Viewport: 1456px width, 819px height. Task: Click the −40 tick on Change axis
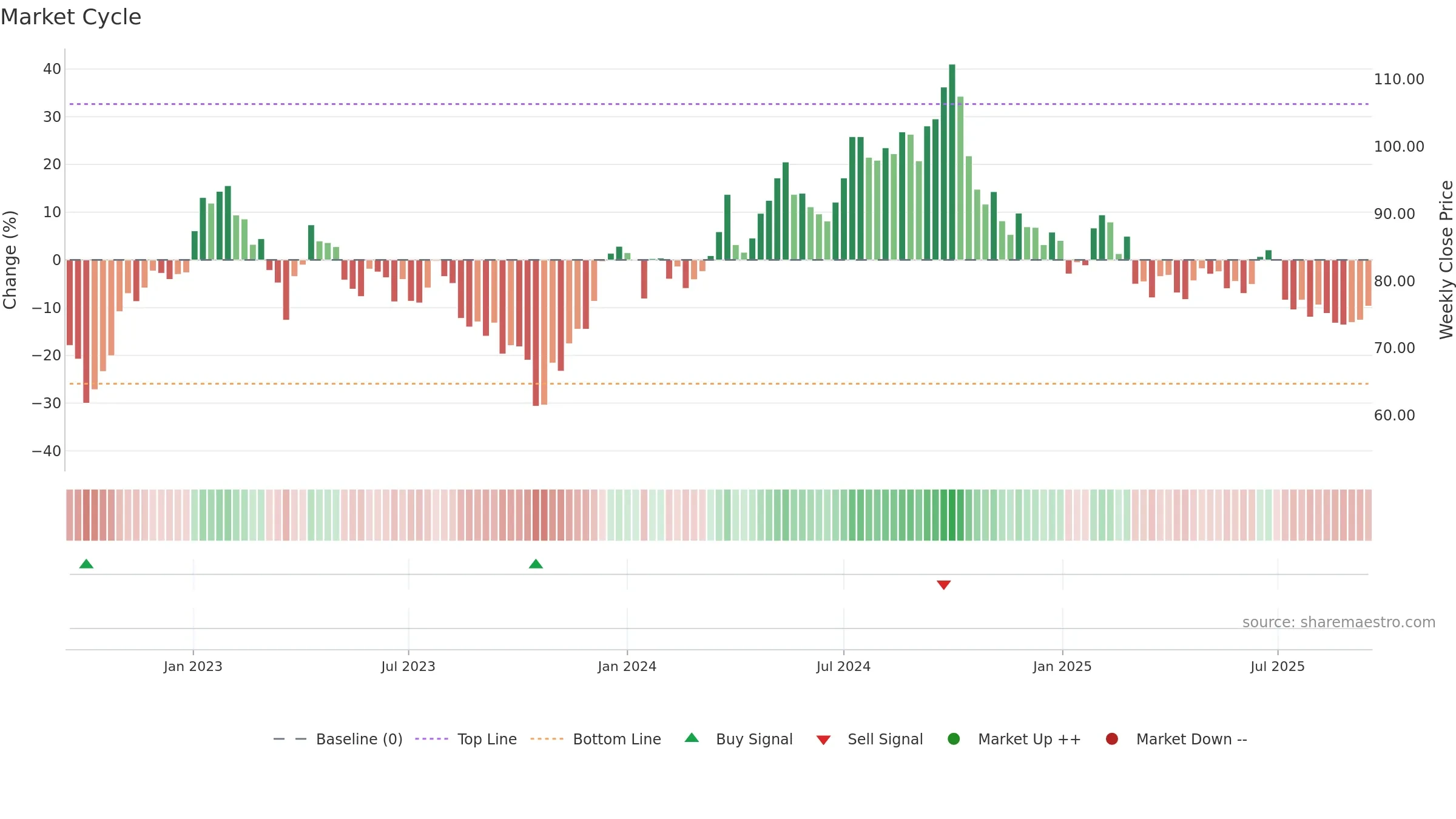[47, 451]
